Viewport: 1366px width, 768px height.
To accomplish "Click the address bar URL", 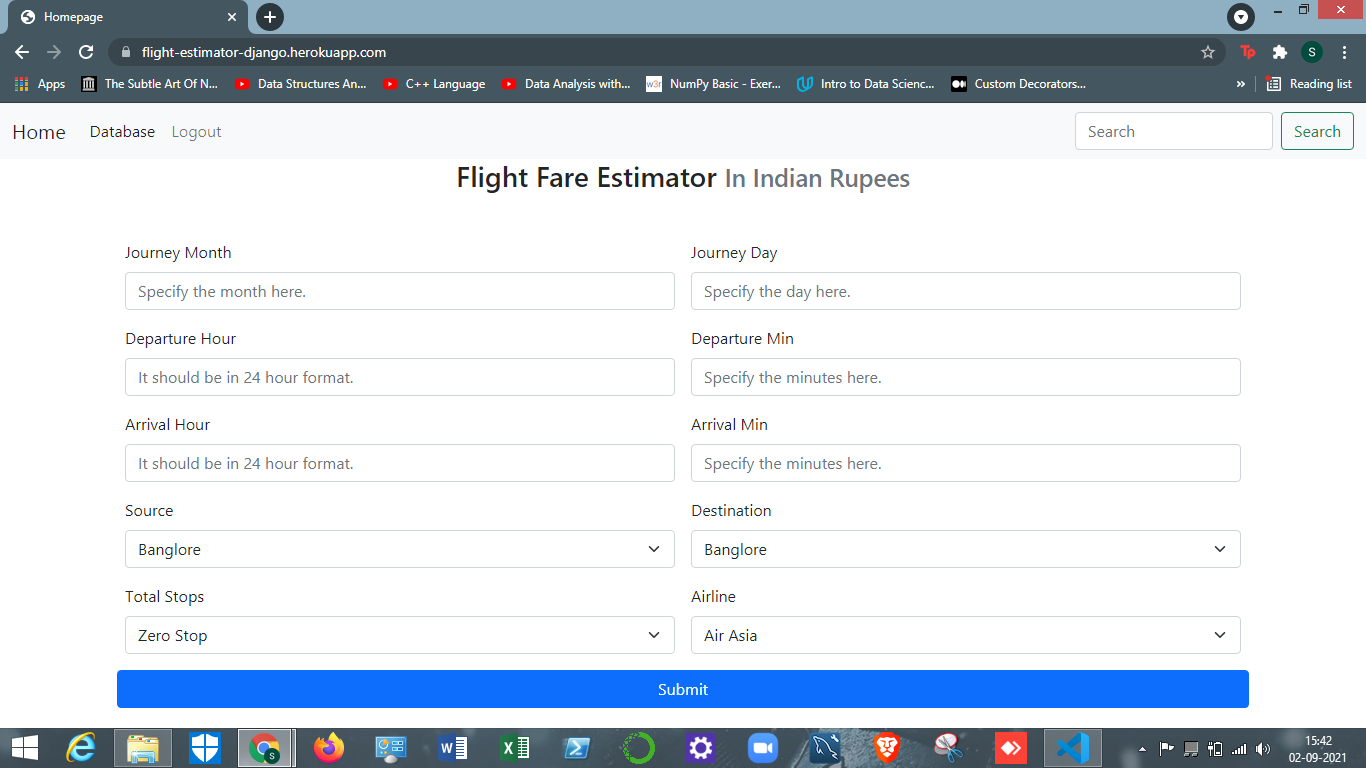I will coord(264,52).
